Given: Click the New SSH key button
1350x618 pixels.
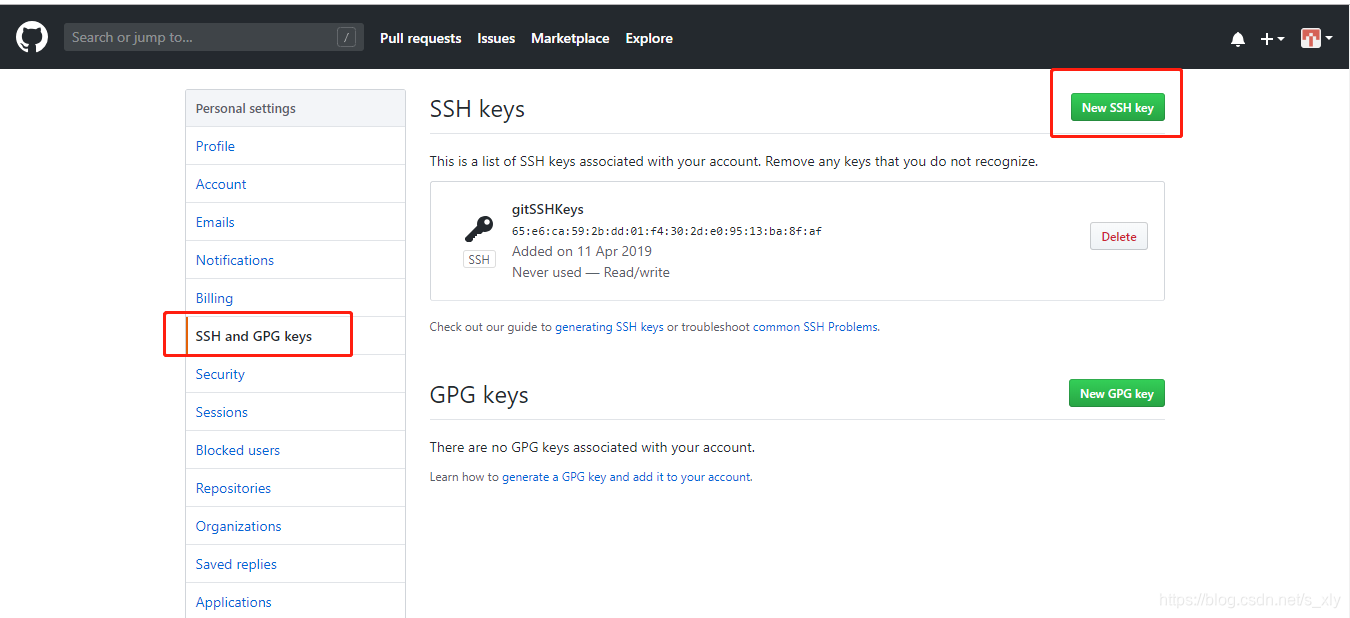Looking at the screenshot, I should 1117,107.
